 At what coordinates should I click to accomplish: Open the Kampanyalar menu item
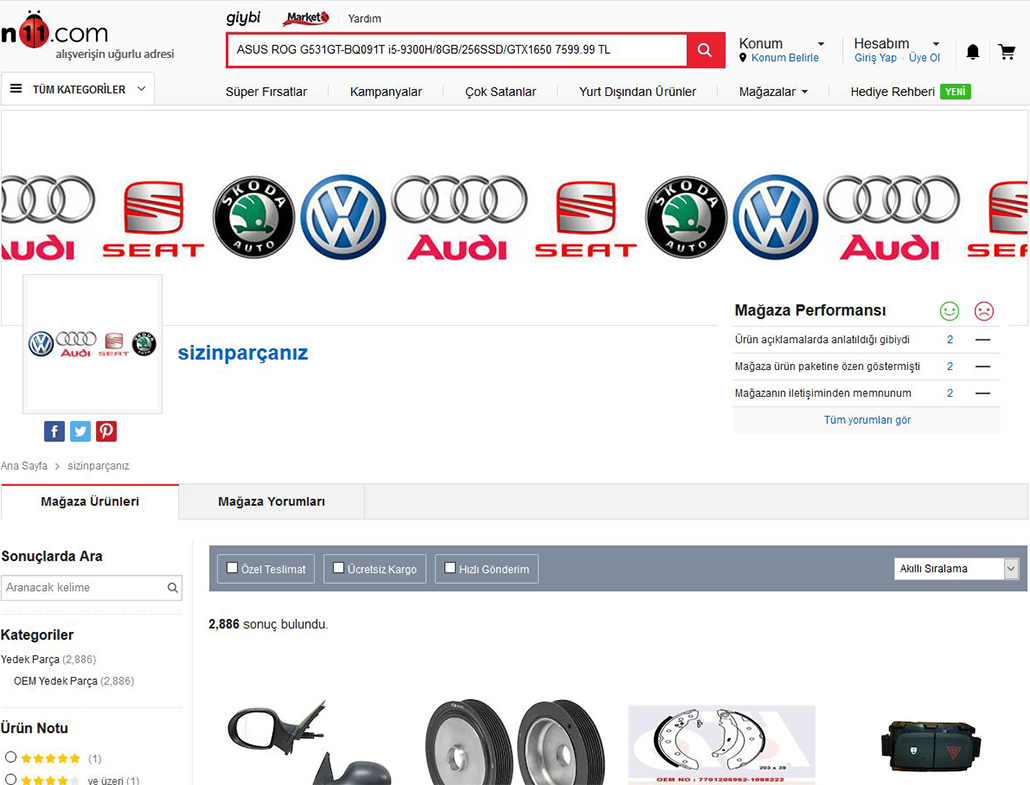tap(386, 92)
